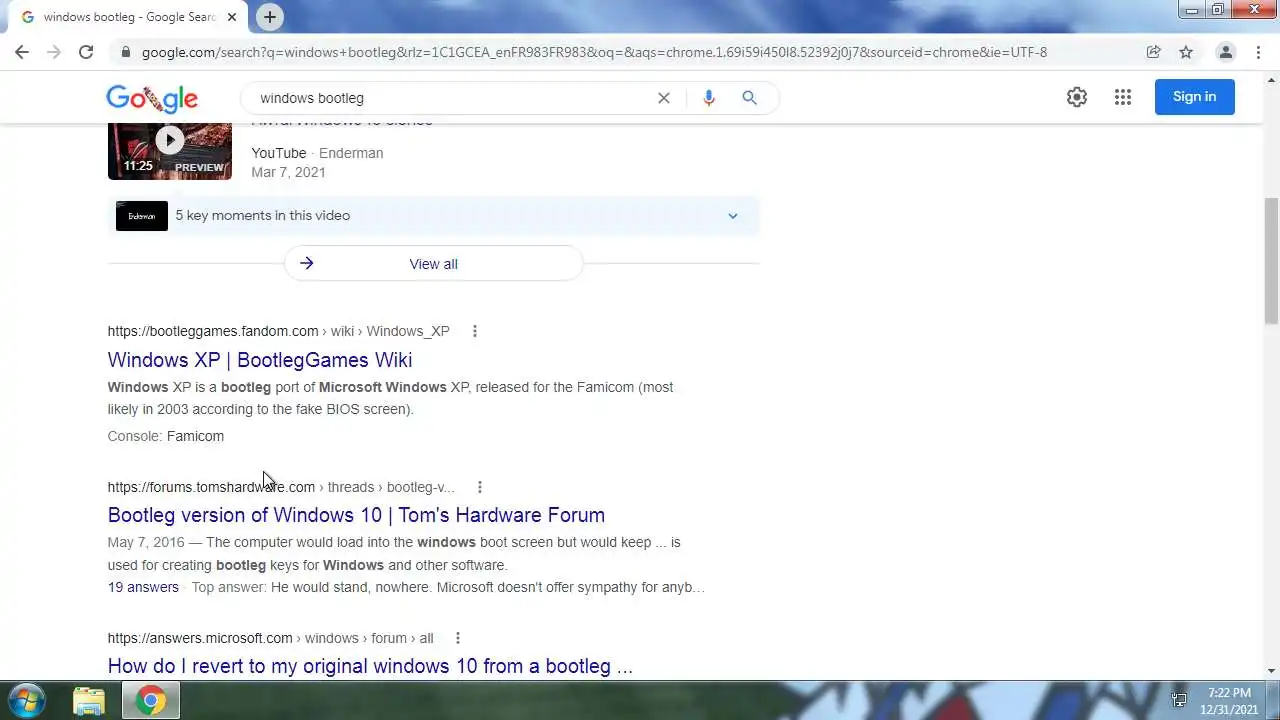
Task: Open Chrome profile avatar menu
Action: point(1225,52)
